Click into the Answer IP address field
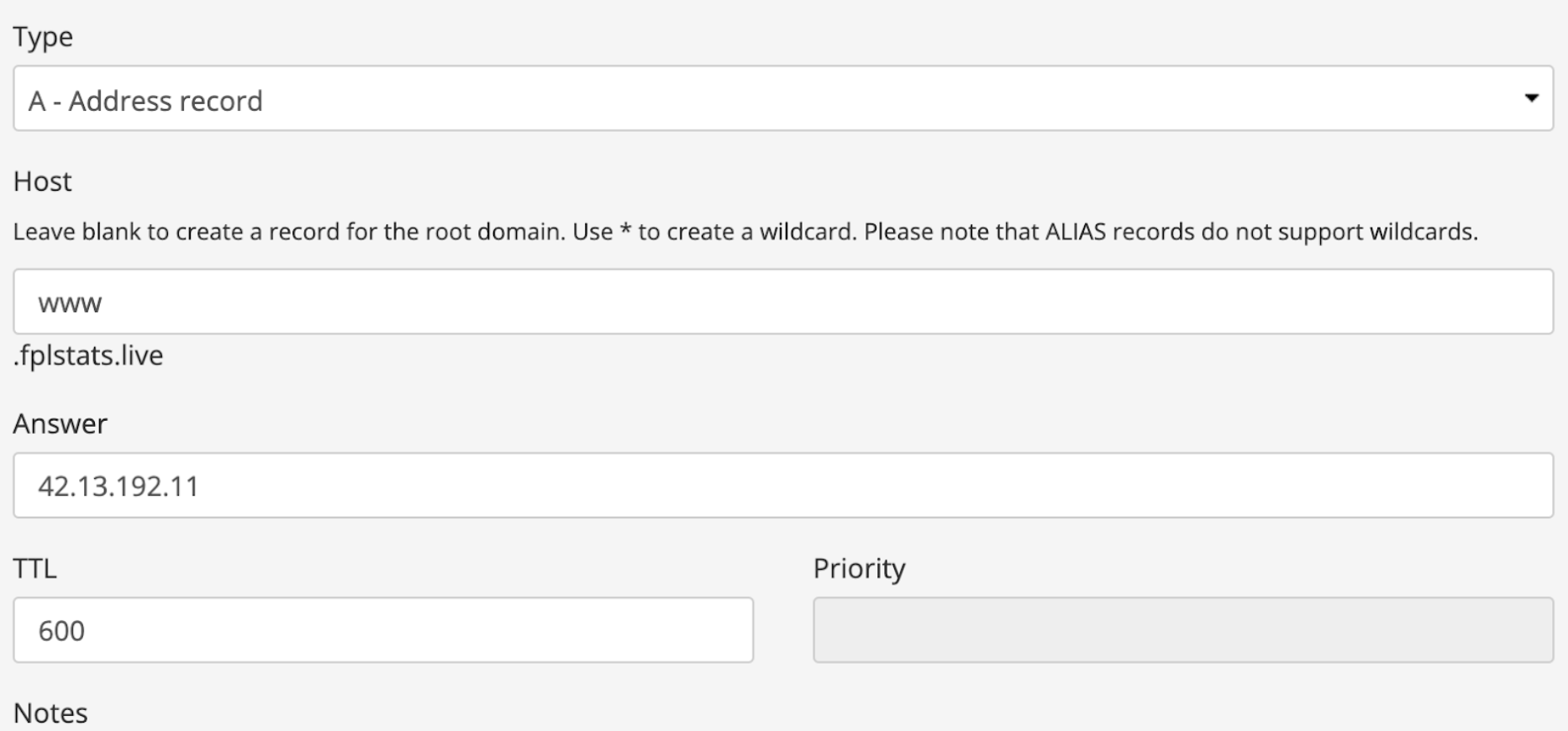The image size is (1568, 731). [781, 486]
